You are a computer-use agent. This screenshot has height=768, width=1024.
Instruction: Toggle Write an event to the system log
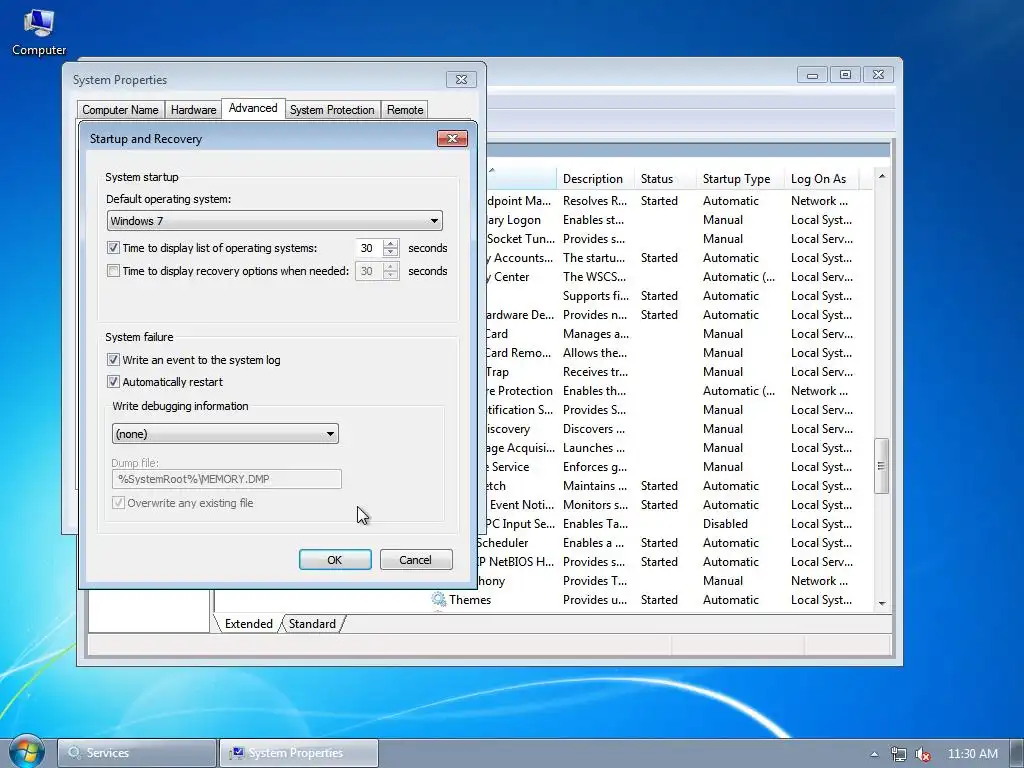pyautogui.click(x=113, y=360)
